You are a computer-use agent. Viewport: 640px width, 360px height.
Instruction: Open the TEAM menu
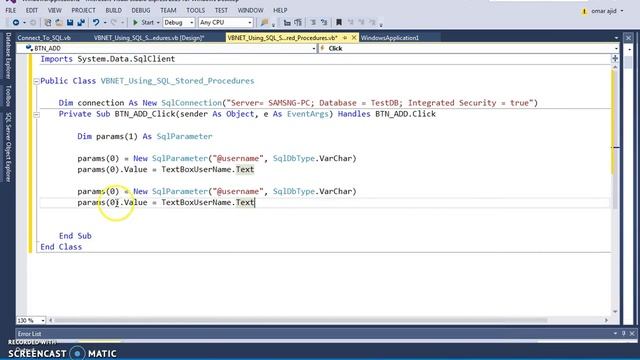coord(168,10)
